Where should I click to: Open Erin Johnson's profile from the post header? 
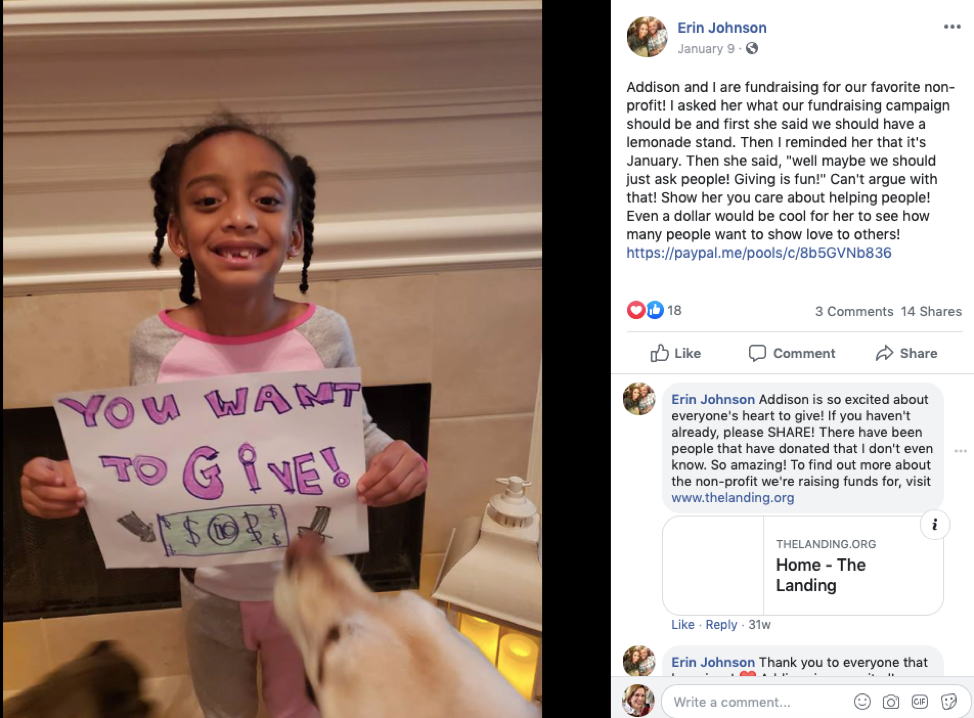722,28
